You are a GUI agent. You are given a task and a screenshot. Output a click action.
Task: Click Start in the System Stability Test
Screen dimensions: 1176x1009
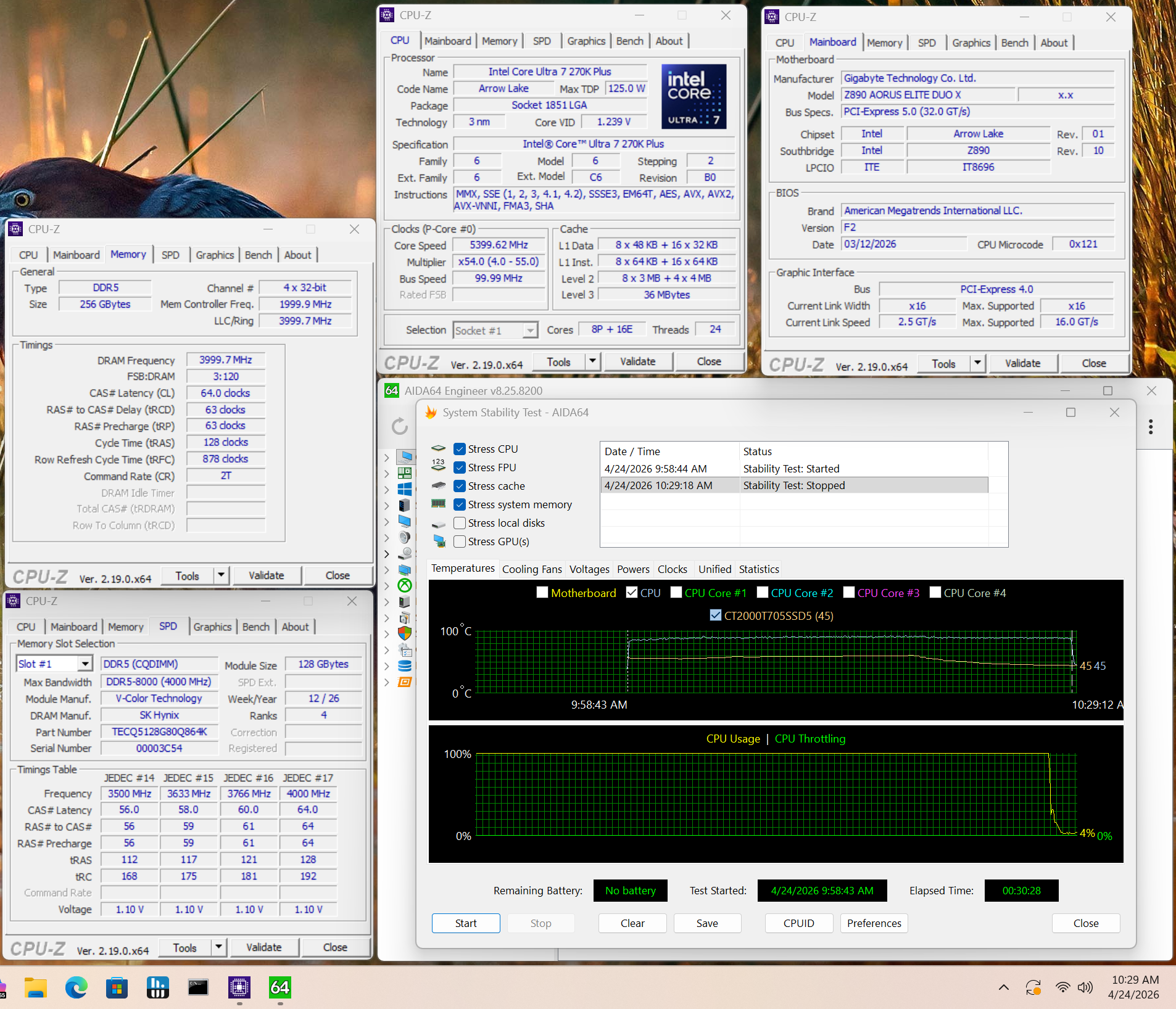pos(466,923)
